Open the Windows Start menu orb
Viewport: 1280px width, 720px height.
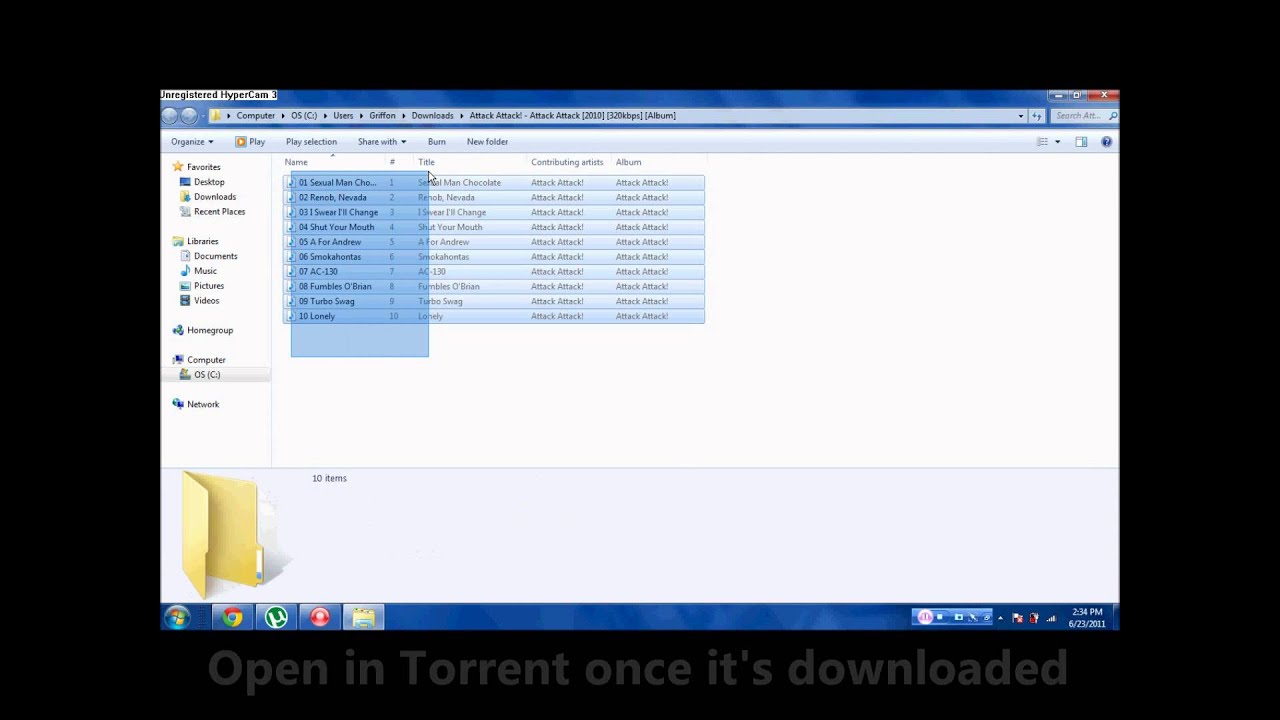point(178,617)
